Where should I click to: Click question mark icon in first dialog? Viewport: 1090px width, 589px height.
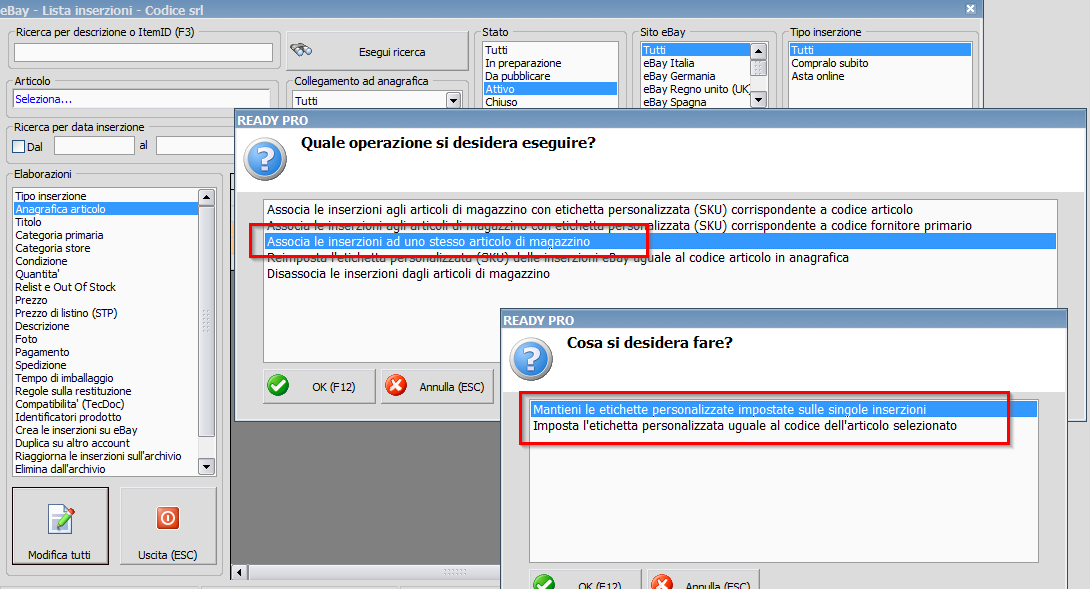tap(265, 159)
